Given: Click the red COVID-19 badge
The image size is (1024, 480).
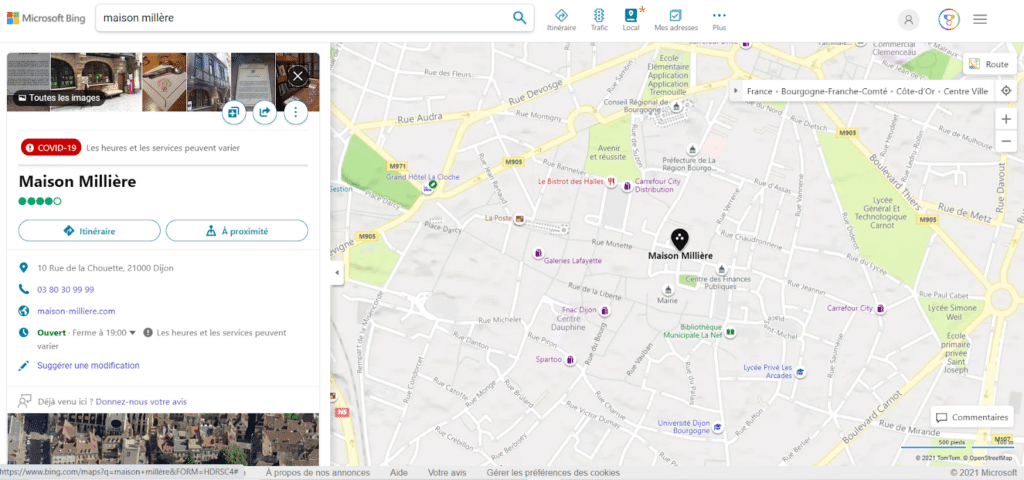Looking at the screenshot, I should click(x=51, y=148).
